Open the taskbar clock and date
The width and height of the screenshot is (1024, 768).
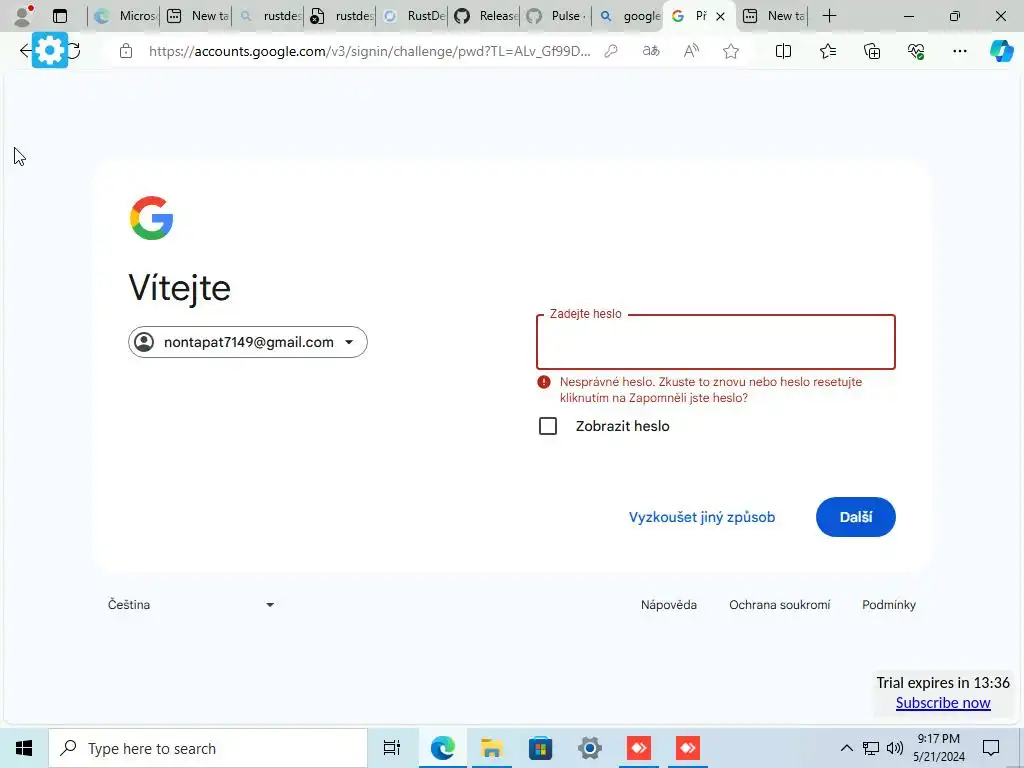tap(938, 748)
